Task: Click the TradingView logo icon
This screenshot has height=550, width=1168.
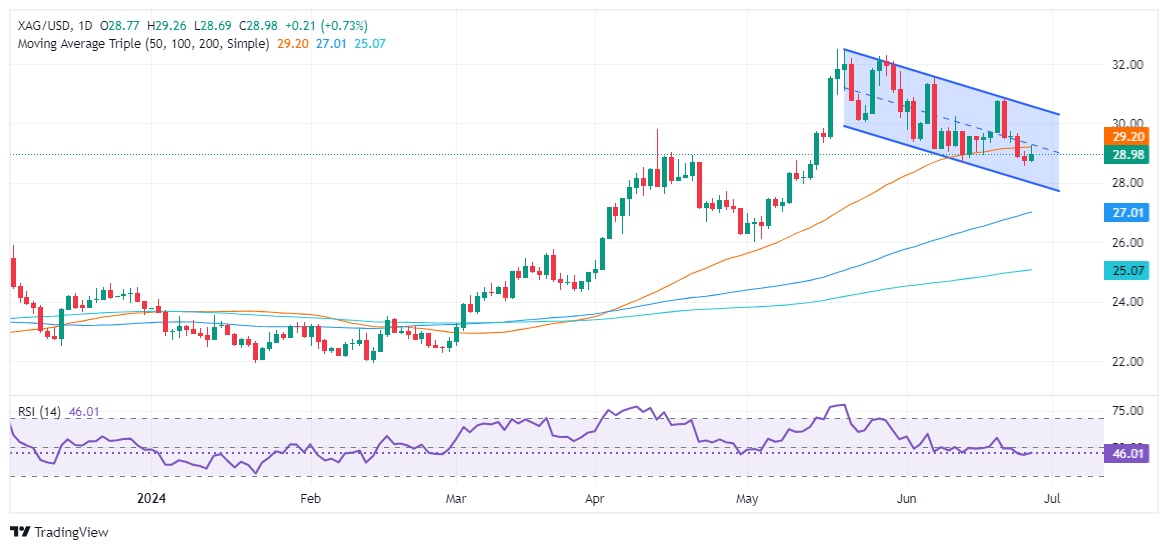Action: click(20, 532)
